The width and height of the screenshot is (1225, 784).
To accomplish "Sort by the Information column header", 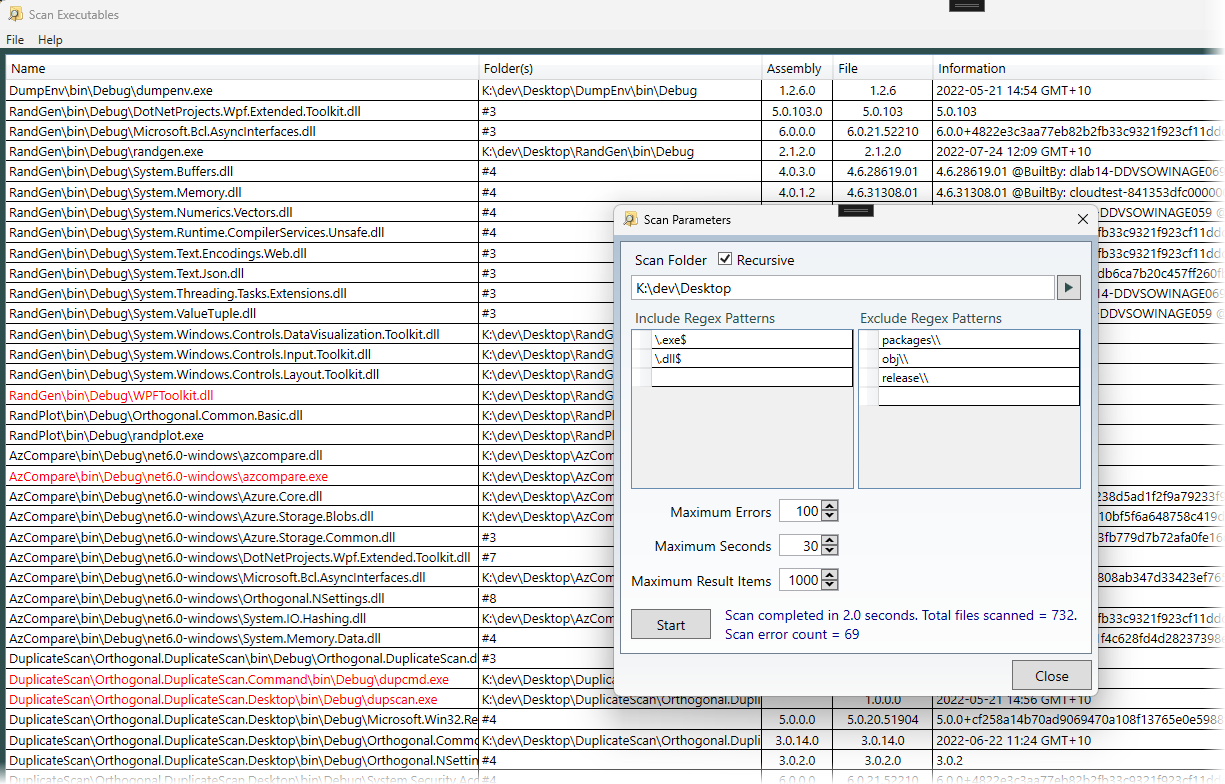I will (x=1078, y=68).
